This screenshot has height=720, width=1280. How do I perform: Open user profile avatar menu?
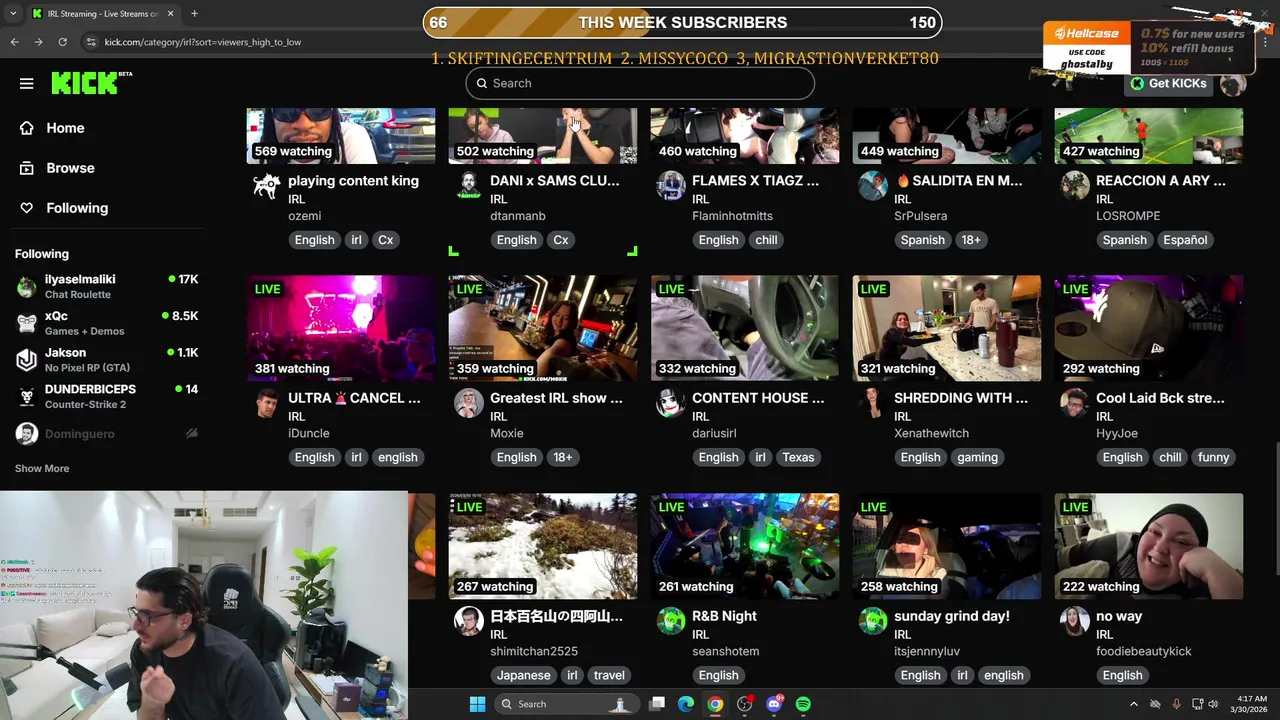1232,83
